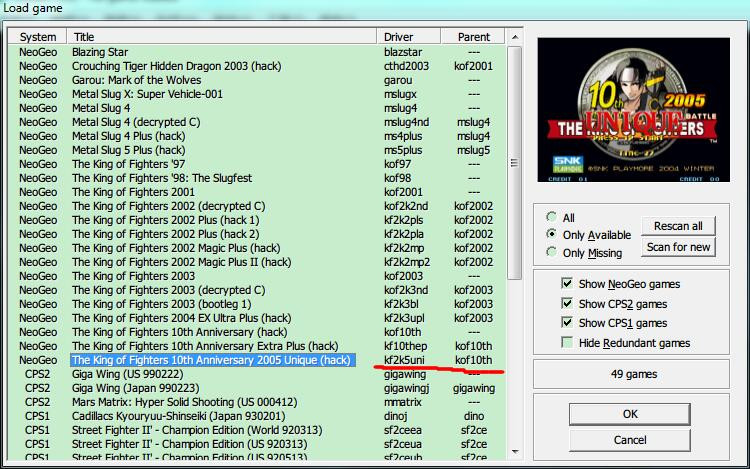Image resolution: width=750 pixels, height=469 pixels.
Task: Confirm with the OK button
Action: coord(629,414)
